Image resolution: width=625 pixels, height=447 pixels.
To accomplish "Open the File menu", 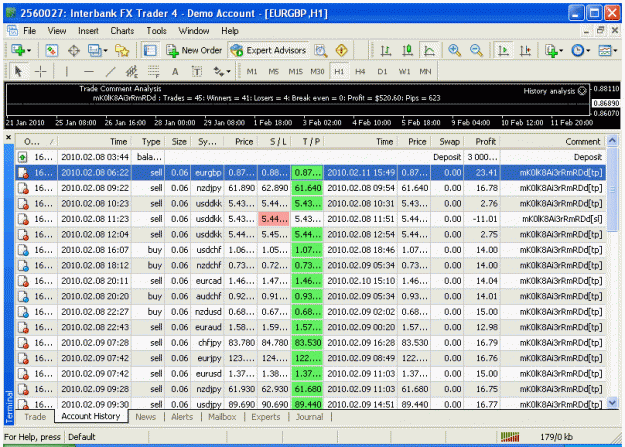I will pos(29,31).
